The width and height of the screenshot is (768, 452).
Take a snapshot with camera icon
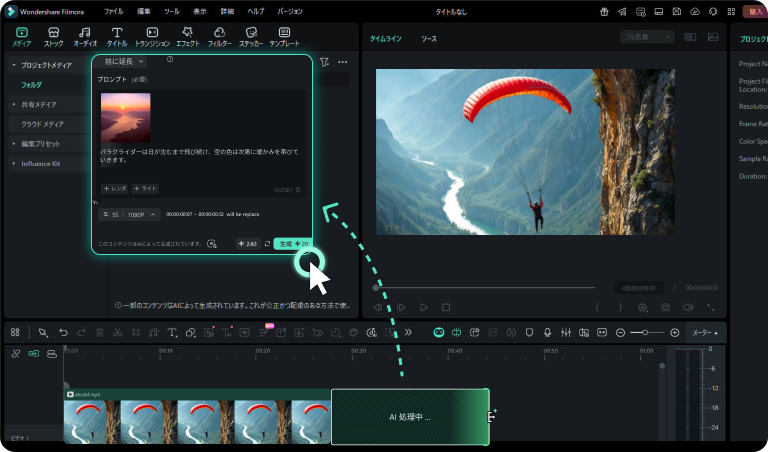665,307
